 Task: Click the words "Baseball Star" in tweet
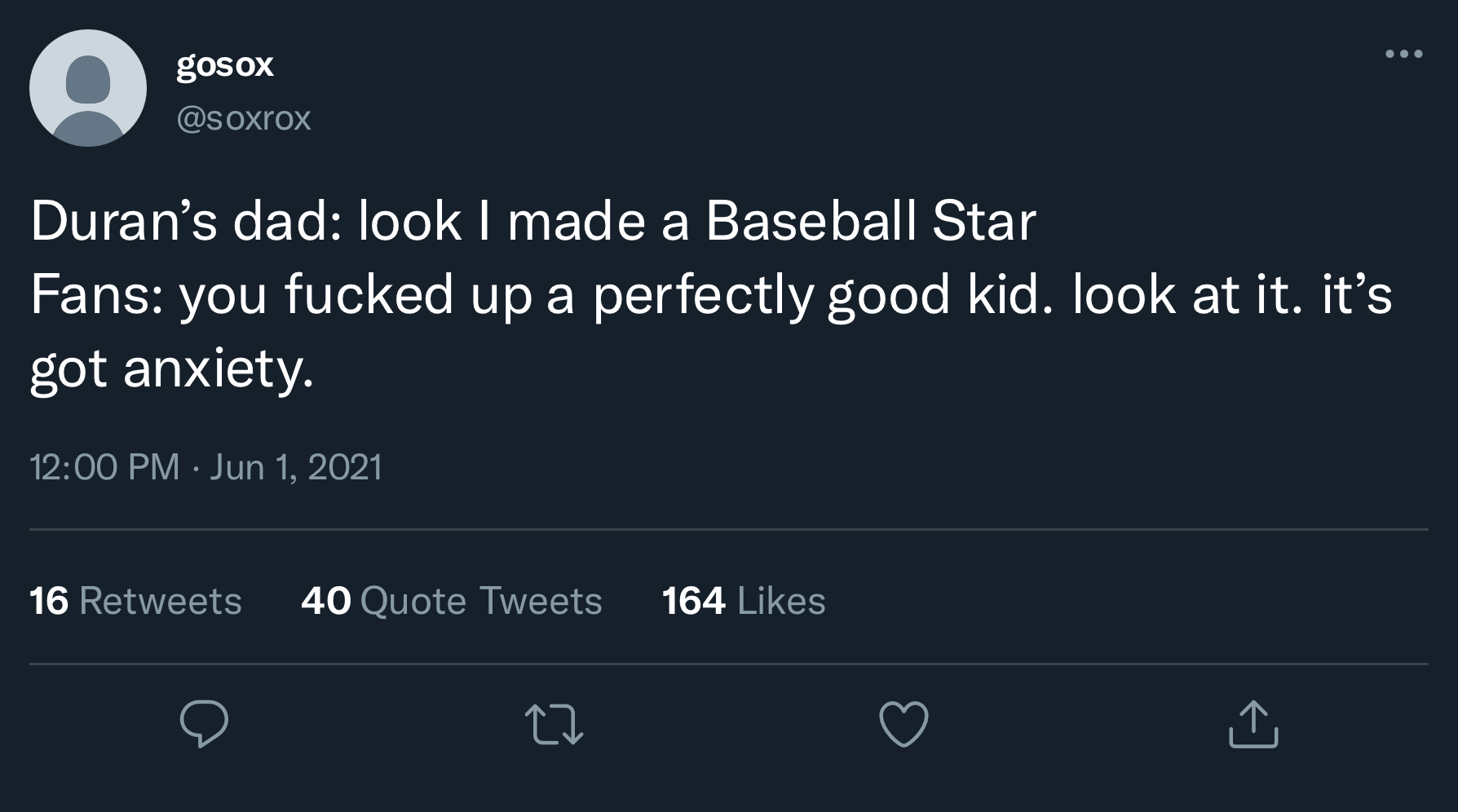point(870,221)
